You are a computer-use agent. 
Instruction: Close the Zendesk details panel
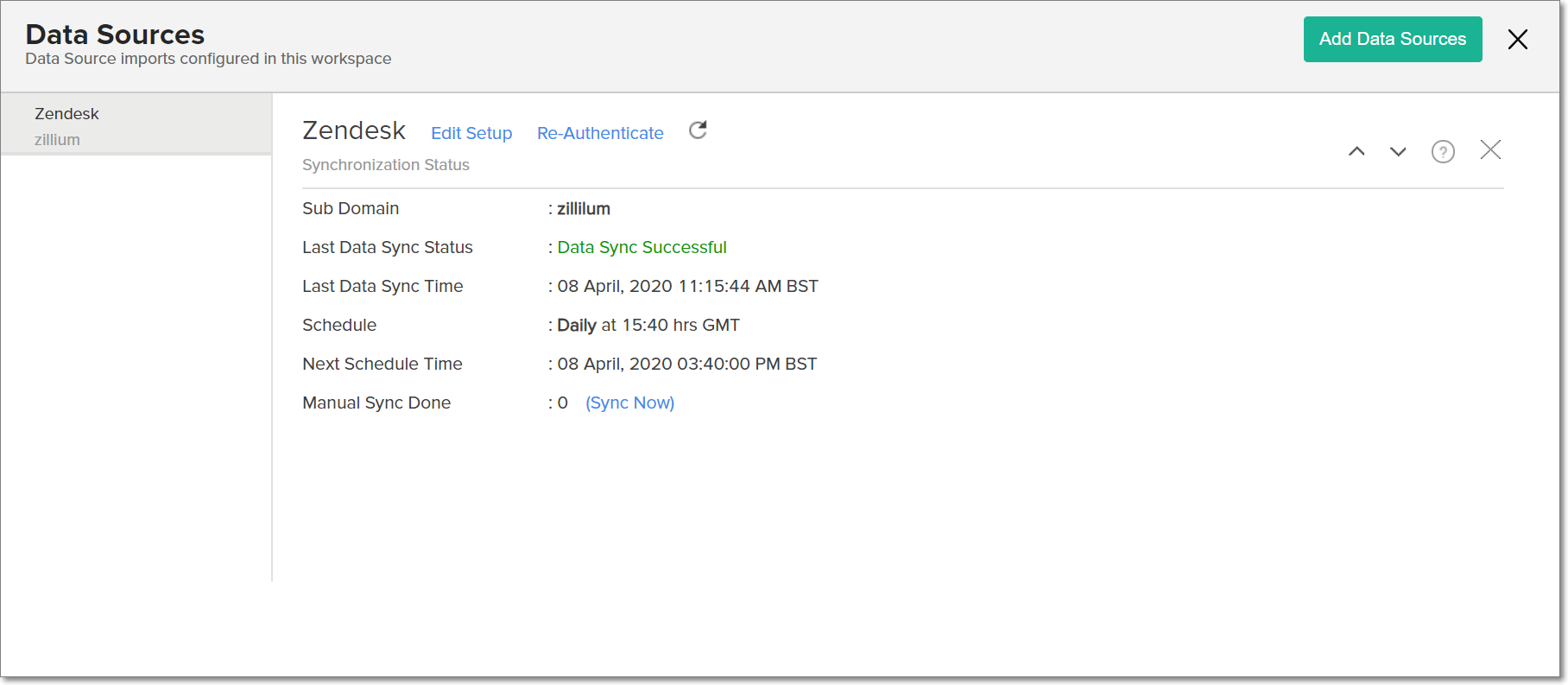[1490, 150]
